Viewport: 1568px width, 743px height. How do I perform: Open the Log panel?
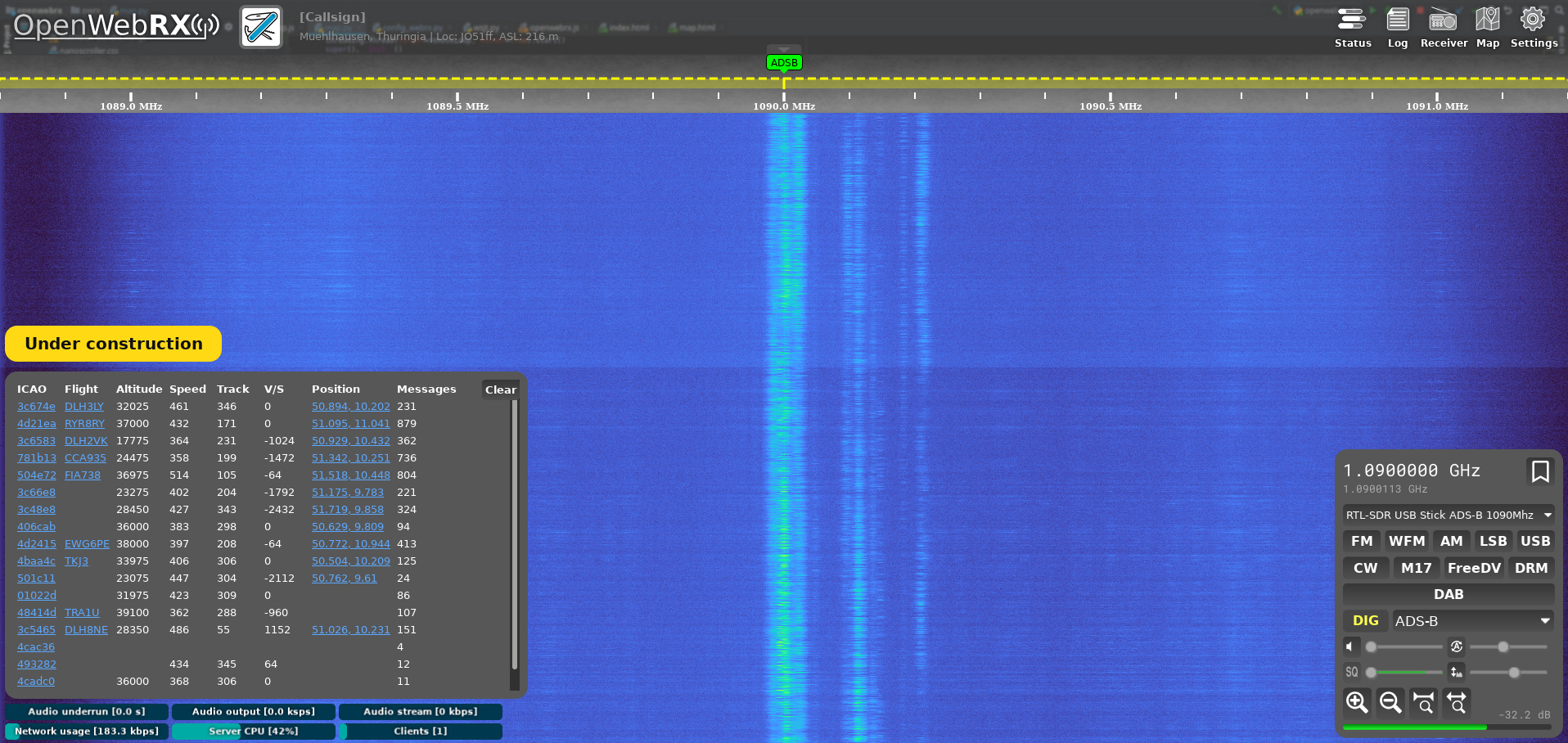coord(1398,28)
